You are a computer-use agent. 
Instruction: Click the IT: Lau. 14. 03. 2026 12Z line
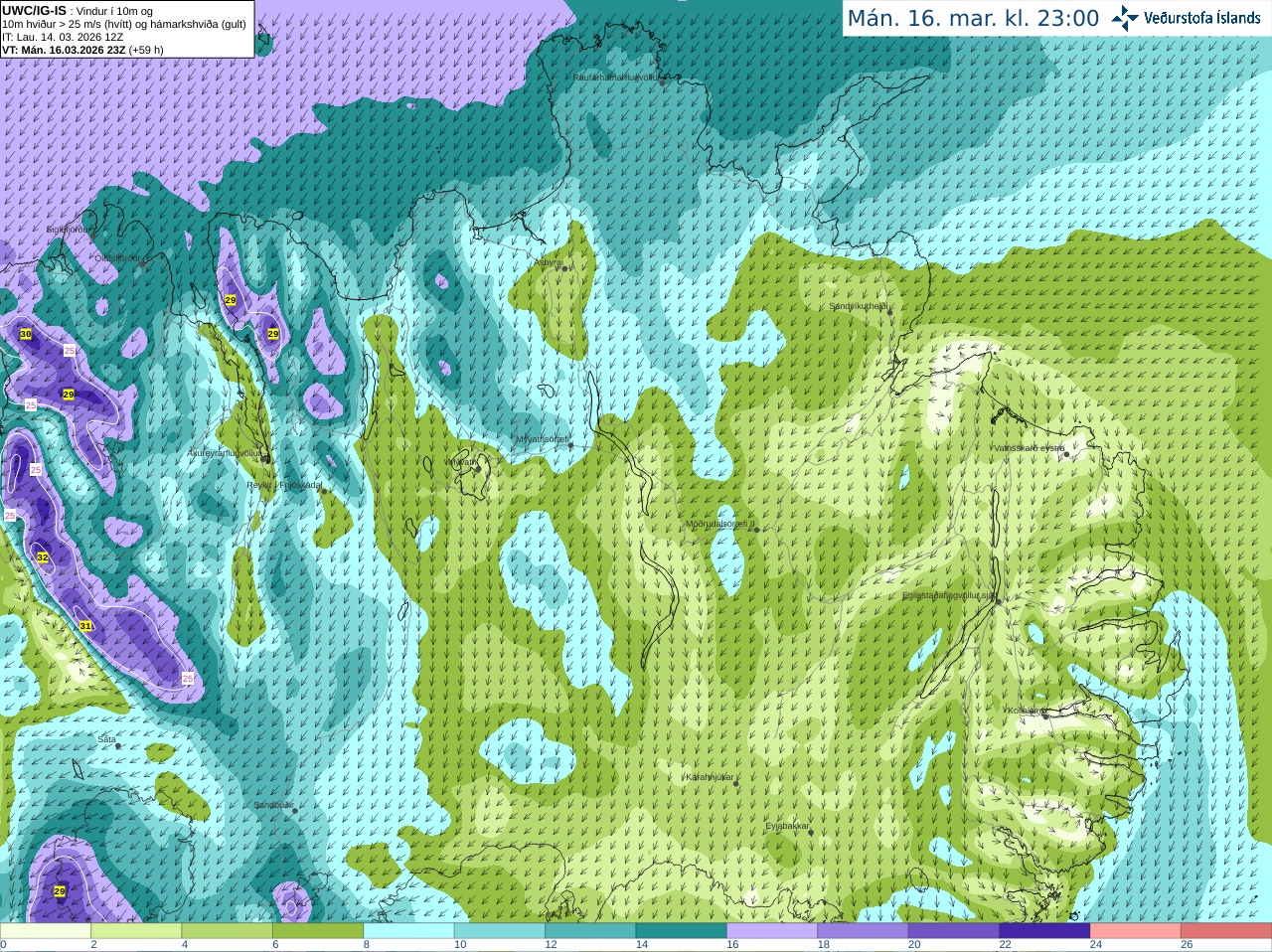(x=63, y=37)
